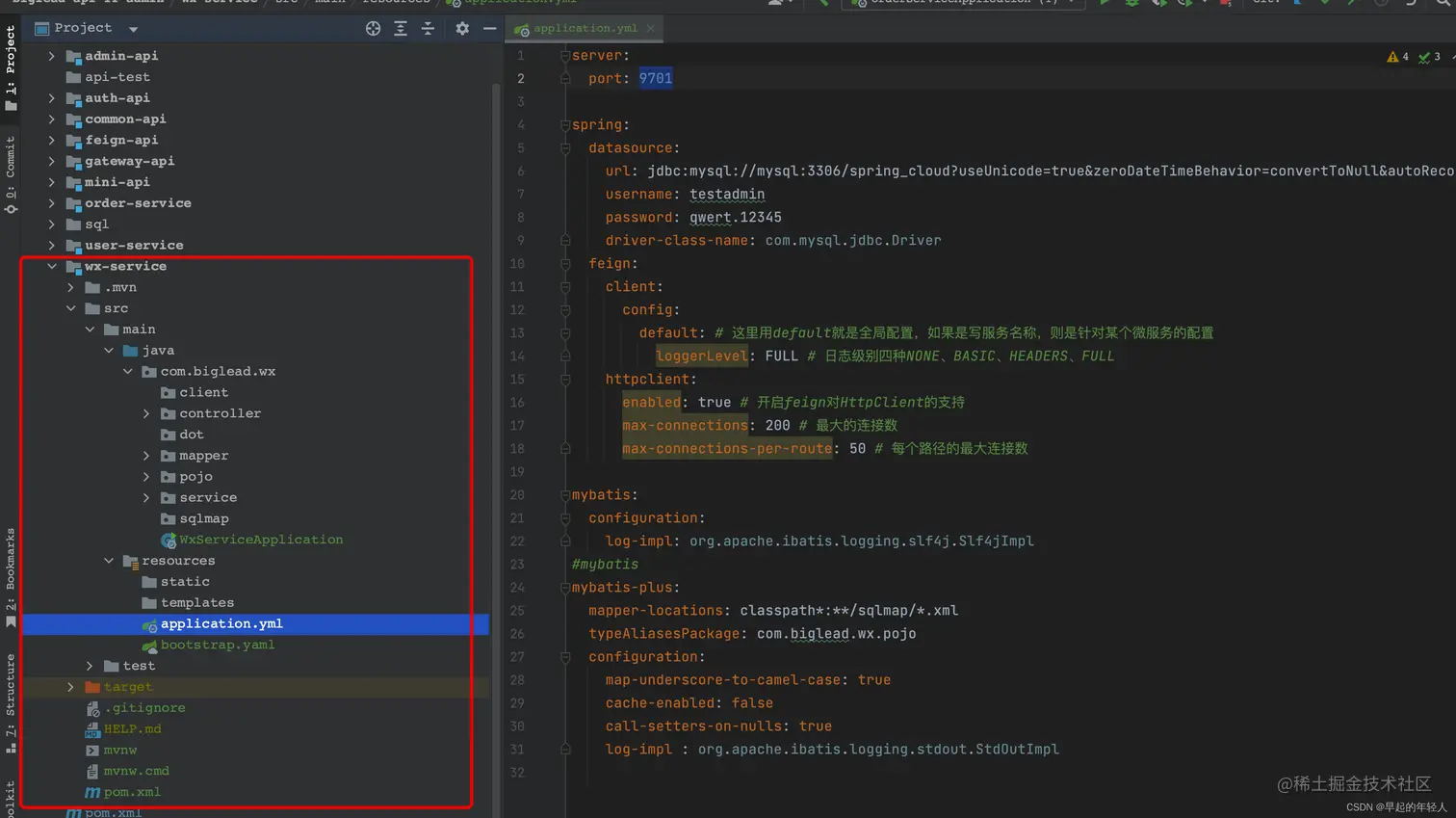
Task: Click the typeAliasesPackage key on line 26
Action: 664,634
